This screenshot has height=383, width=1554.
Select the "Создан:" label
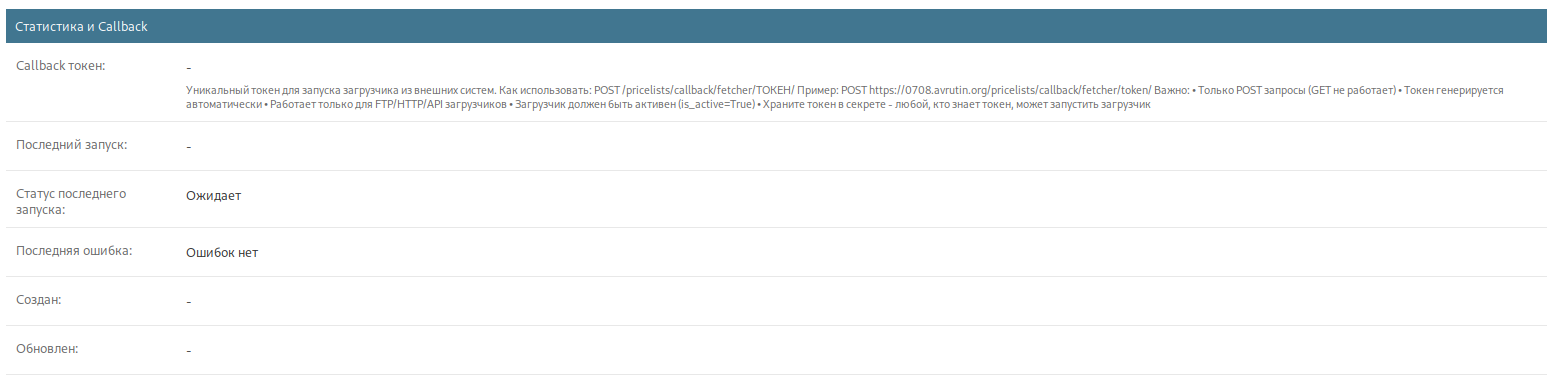(x=39, y=299)
